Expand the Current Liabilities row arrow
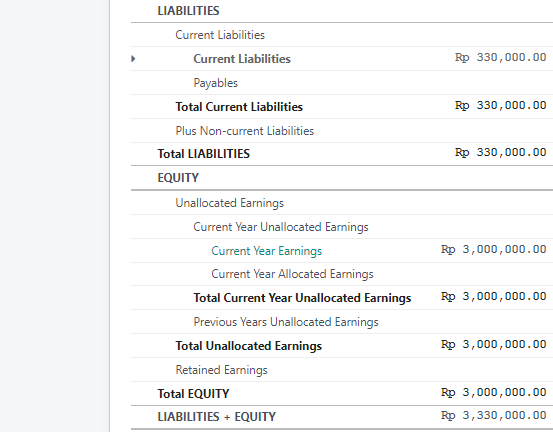The width and height of the screenshot is (553, 432). click(133, 59)
